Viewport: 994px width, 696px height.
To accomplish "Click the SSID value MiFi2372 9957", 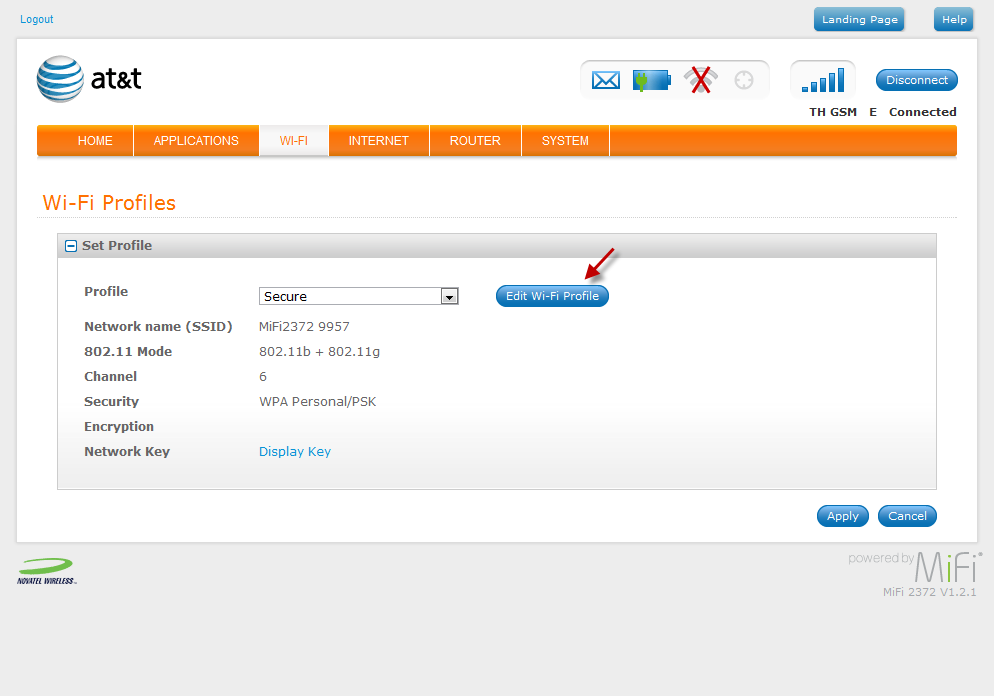I will 304,326.
